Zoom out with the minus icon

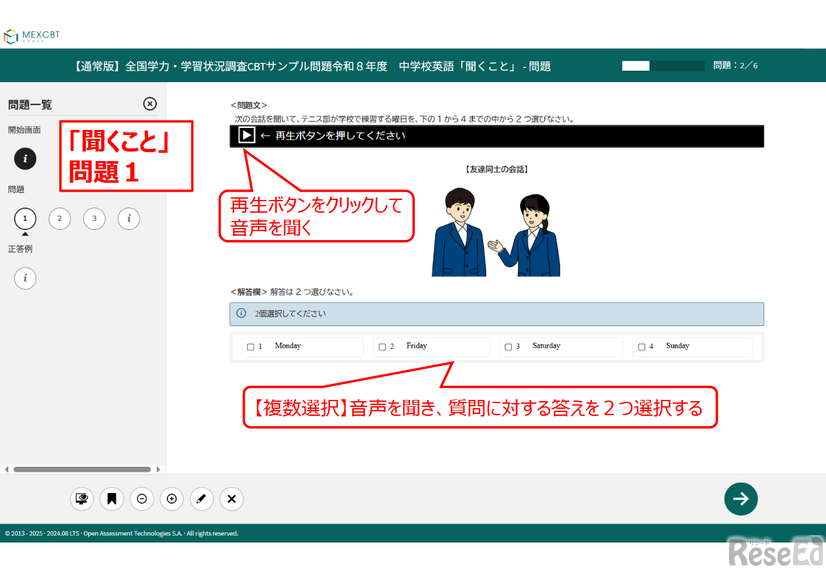(142, 499)
